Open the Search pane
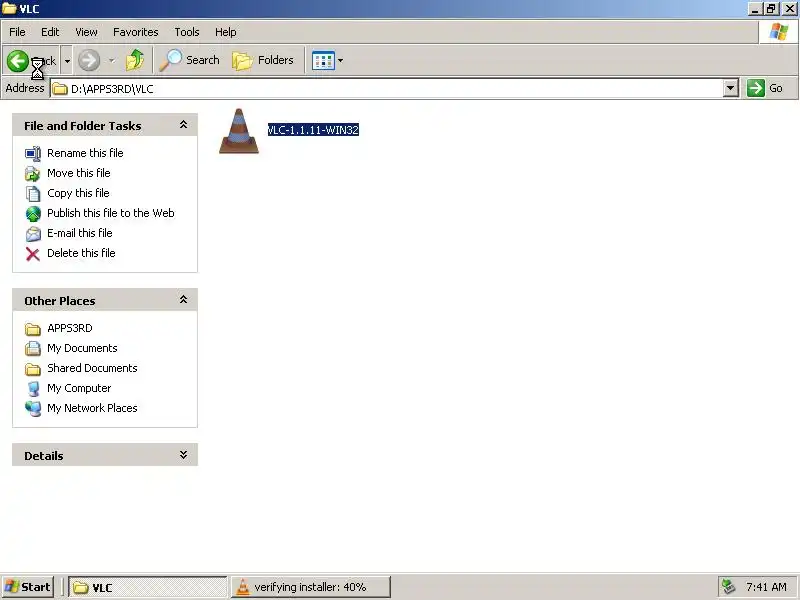Screen dimensions: 800x600 (x=189, y=60)
